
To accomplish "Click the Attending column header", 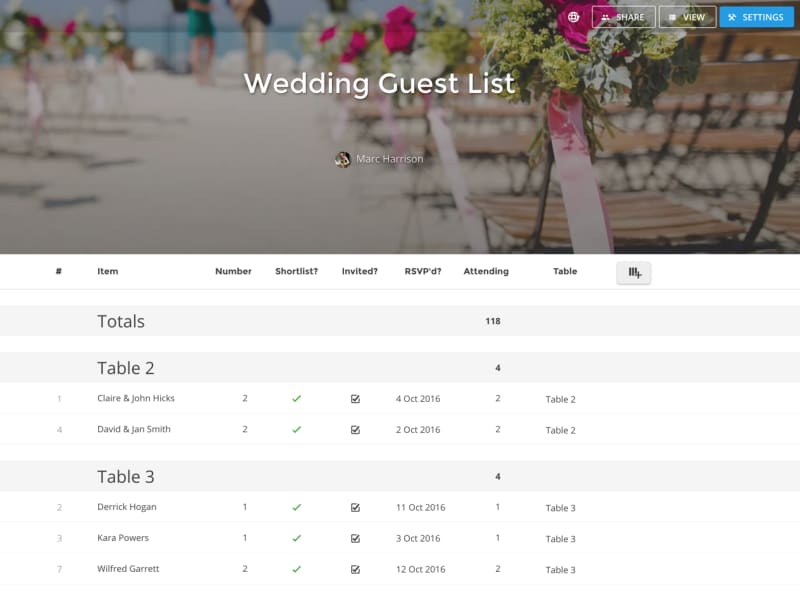I will [x=486, y=271].
